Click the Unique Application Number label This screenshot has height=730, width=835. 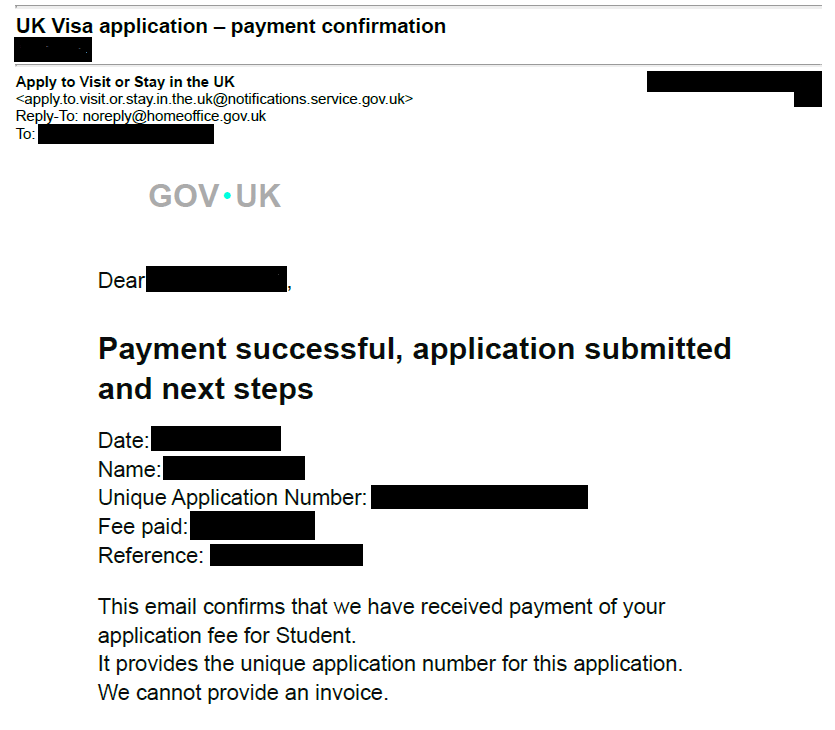232,498
